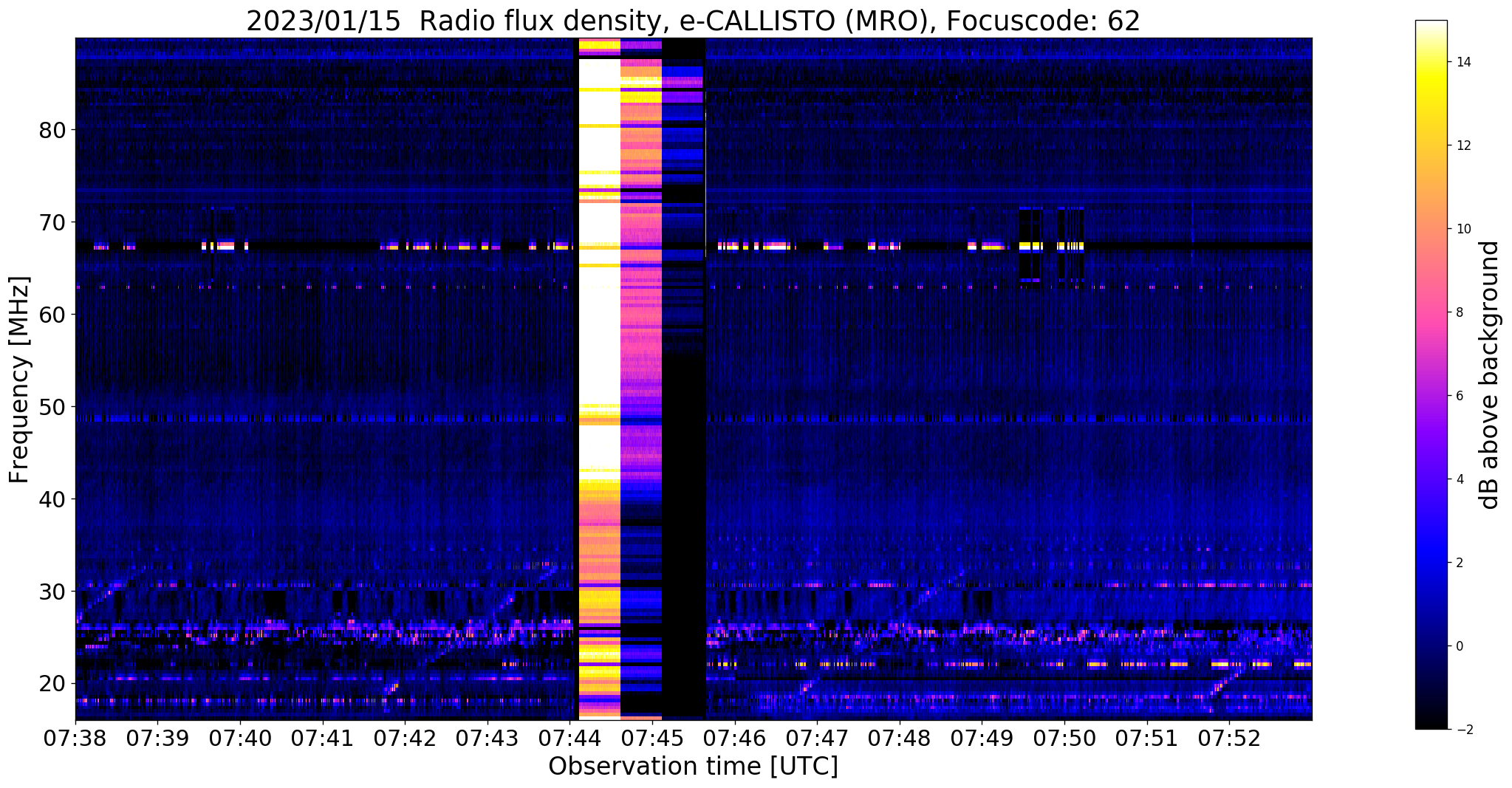Screen dimensions: 1512x788
Task: Click the 07:47 time tick label
Action: tap(817, 738)
